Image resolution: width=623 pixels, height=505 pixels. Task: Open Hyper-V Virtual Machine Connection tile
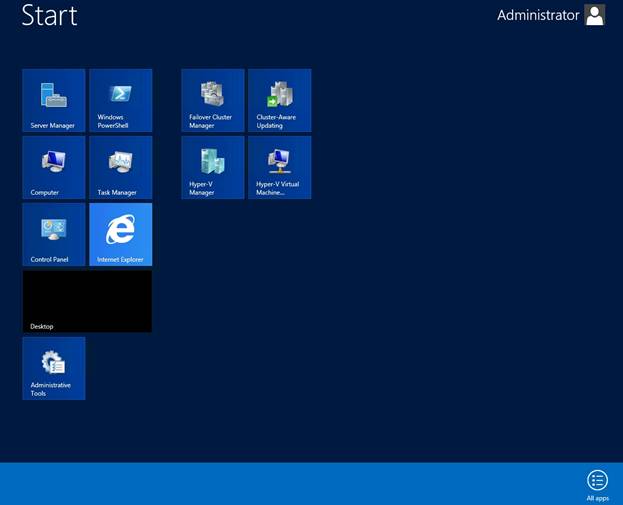click(280, 167)
